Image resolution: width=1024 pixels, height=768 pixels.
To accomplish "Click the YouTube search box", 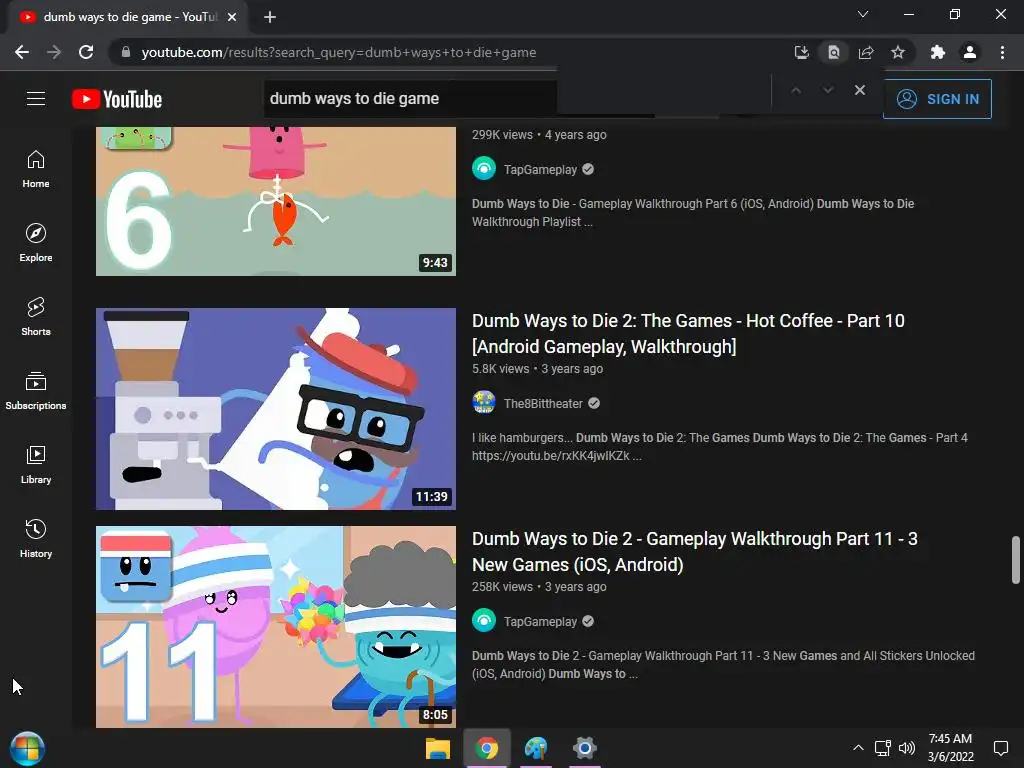I will click(x=410, y=99).
